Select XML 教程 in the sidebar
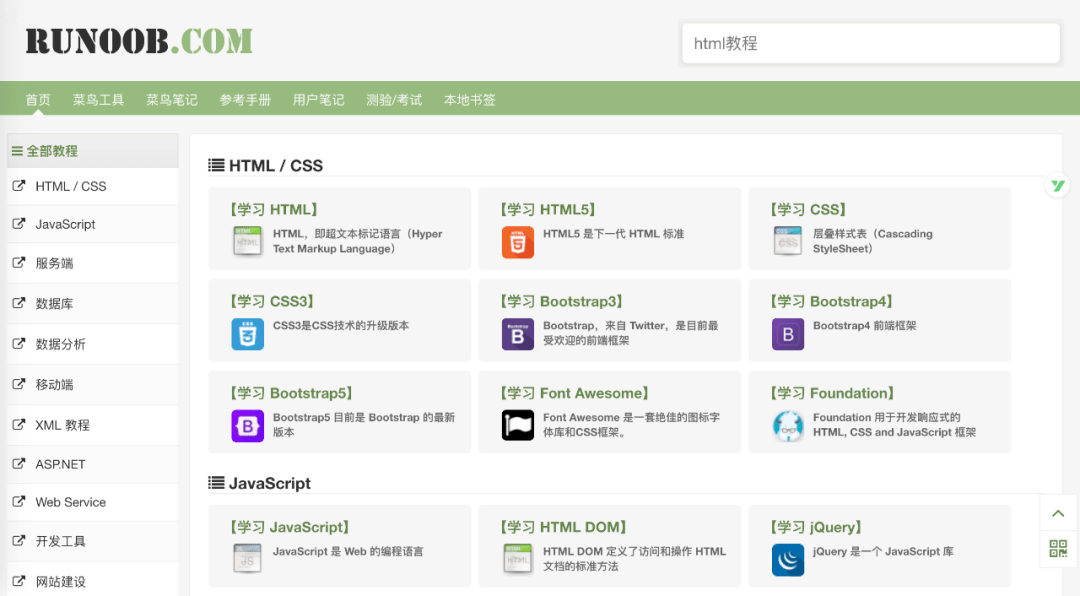Viewport: 1080px width, 596px height. click(92, 425)
